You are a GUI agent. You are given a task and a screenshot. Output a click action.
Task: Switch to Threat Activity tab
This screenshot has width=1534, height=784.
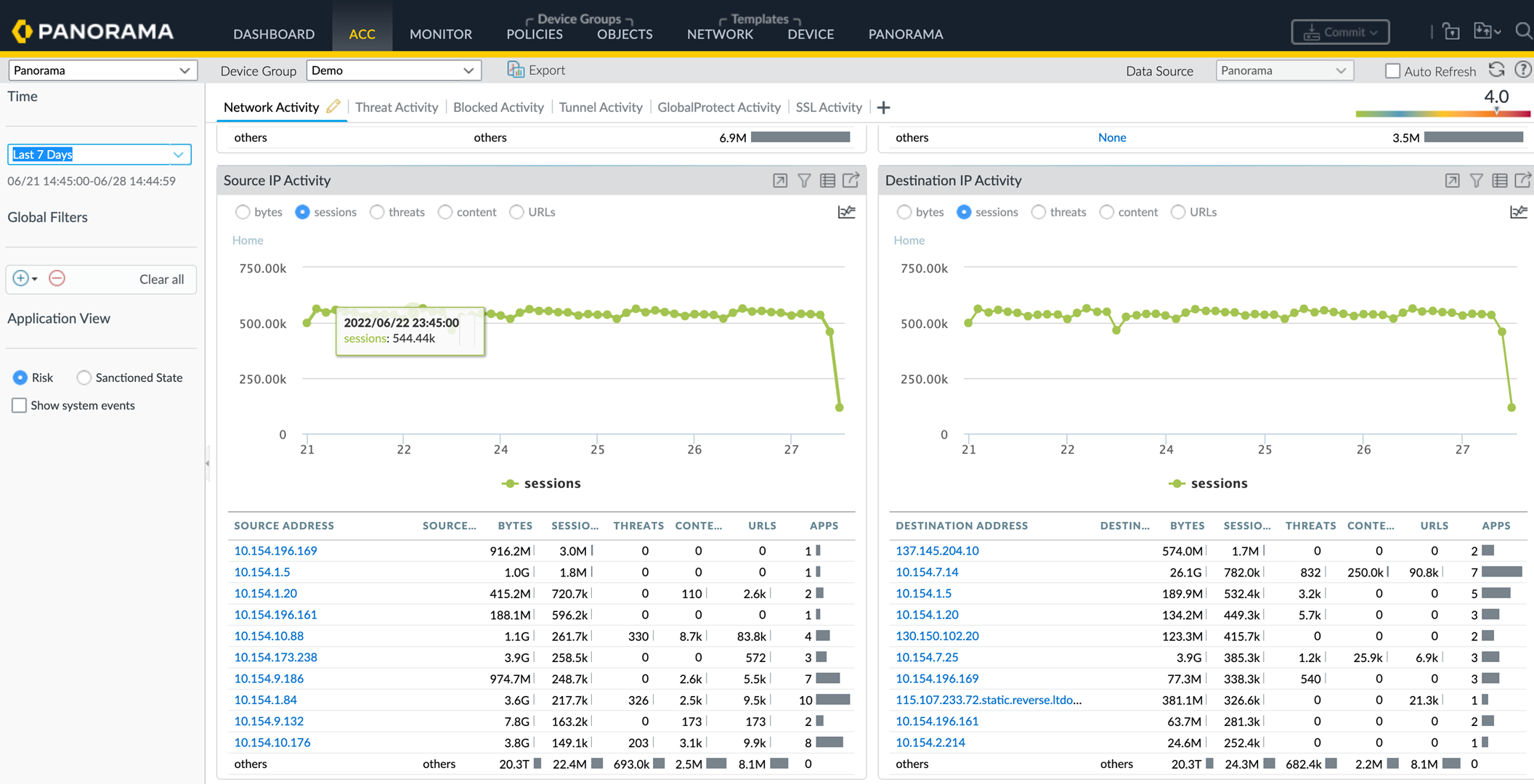click(x=397, y=107)
